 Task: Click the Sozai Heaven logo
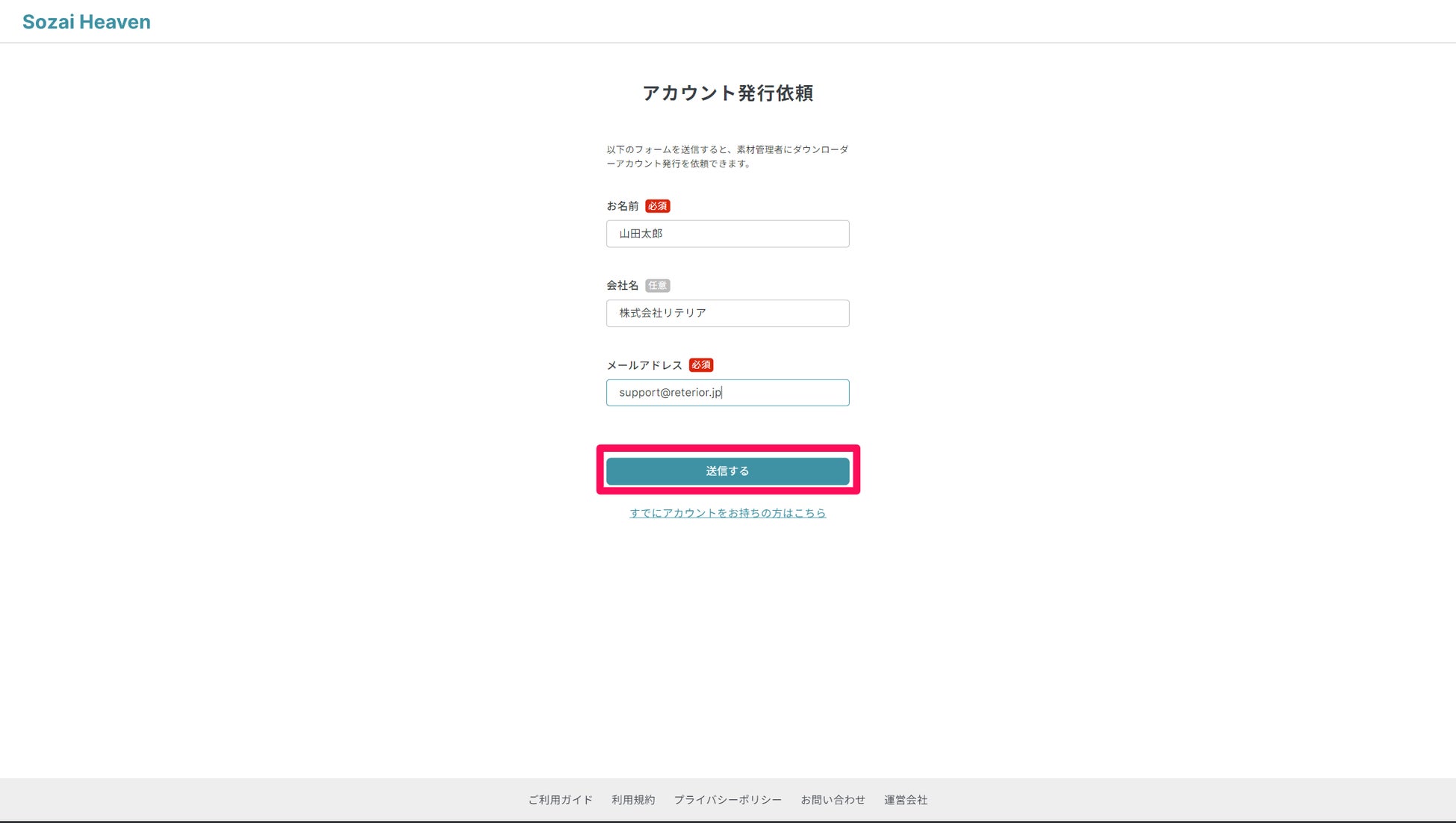pos(87,22)
